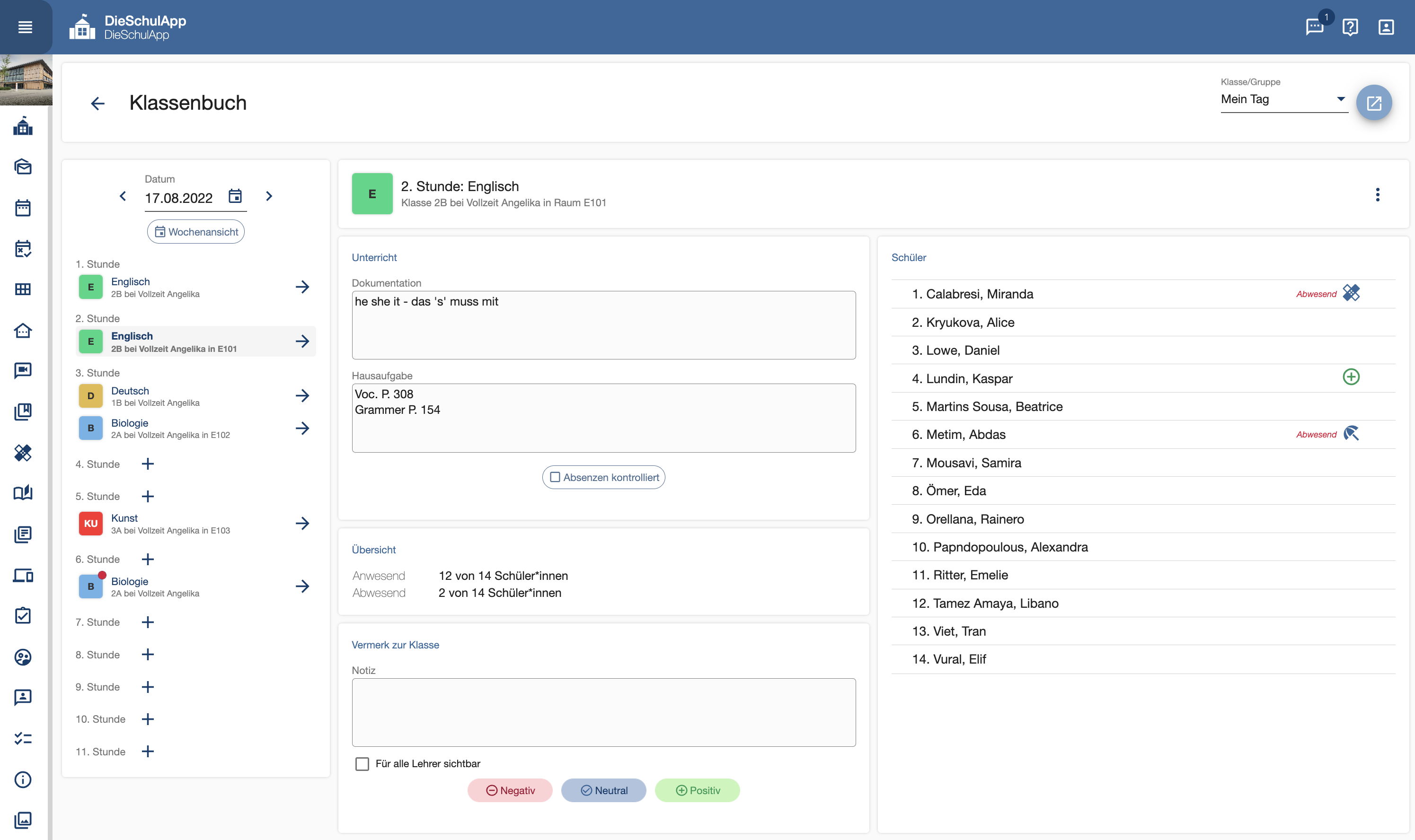The width and height of the screenshot is (1415, 840).
Task: Open the bandage absences sidebar icon
Action: pyautogui.click(x=23, y=452)
